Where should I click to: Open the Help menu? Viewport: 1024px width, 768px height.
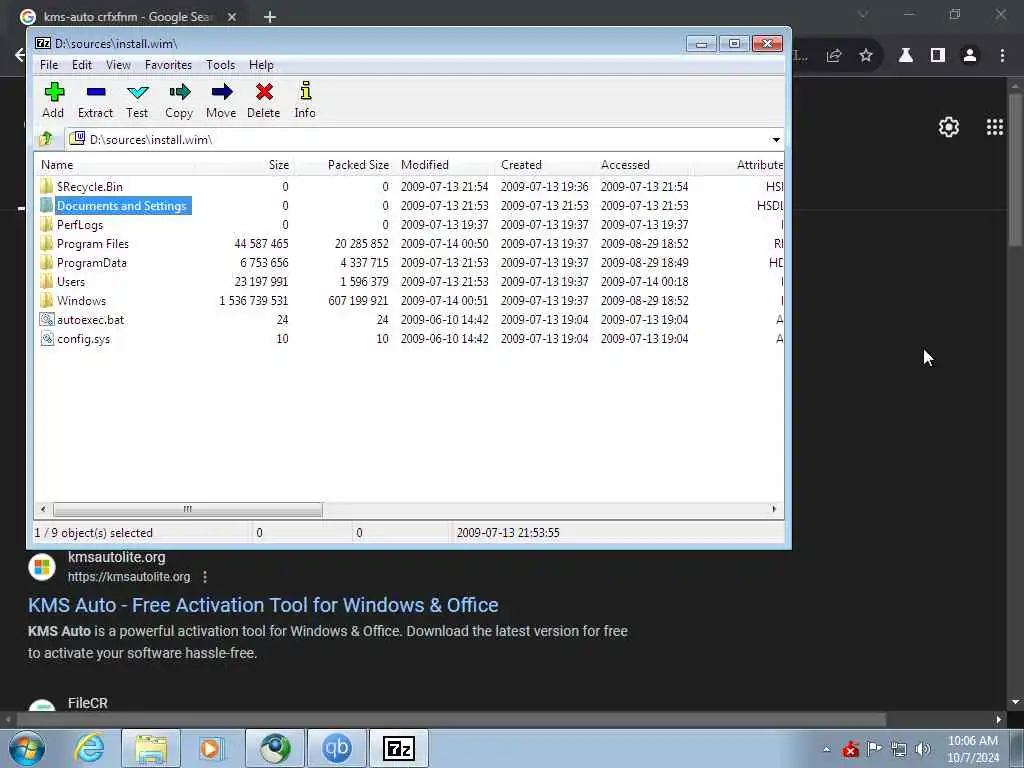point(261,65)
